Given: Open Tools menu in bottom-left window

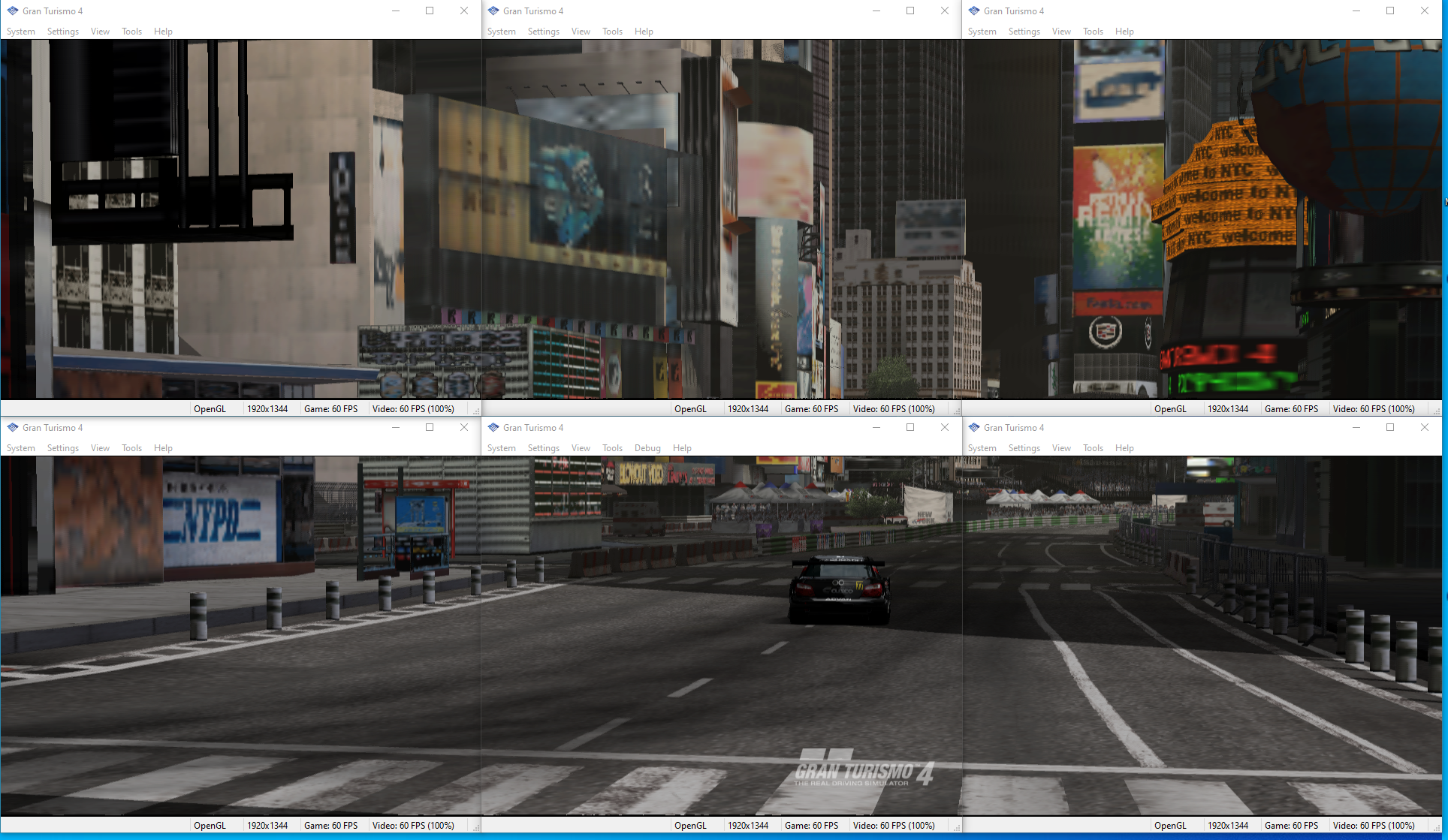Looking at the screenshot, I should pyautogui.click(x=132, y=448).
